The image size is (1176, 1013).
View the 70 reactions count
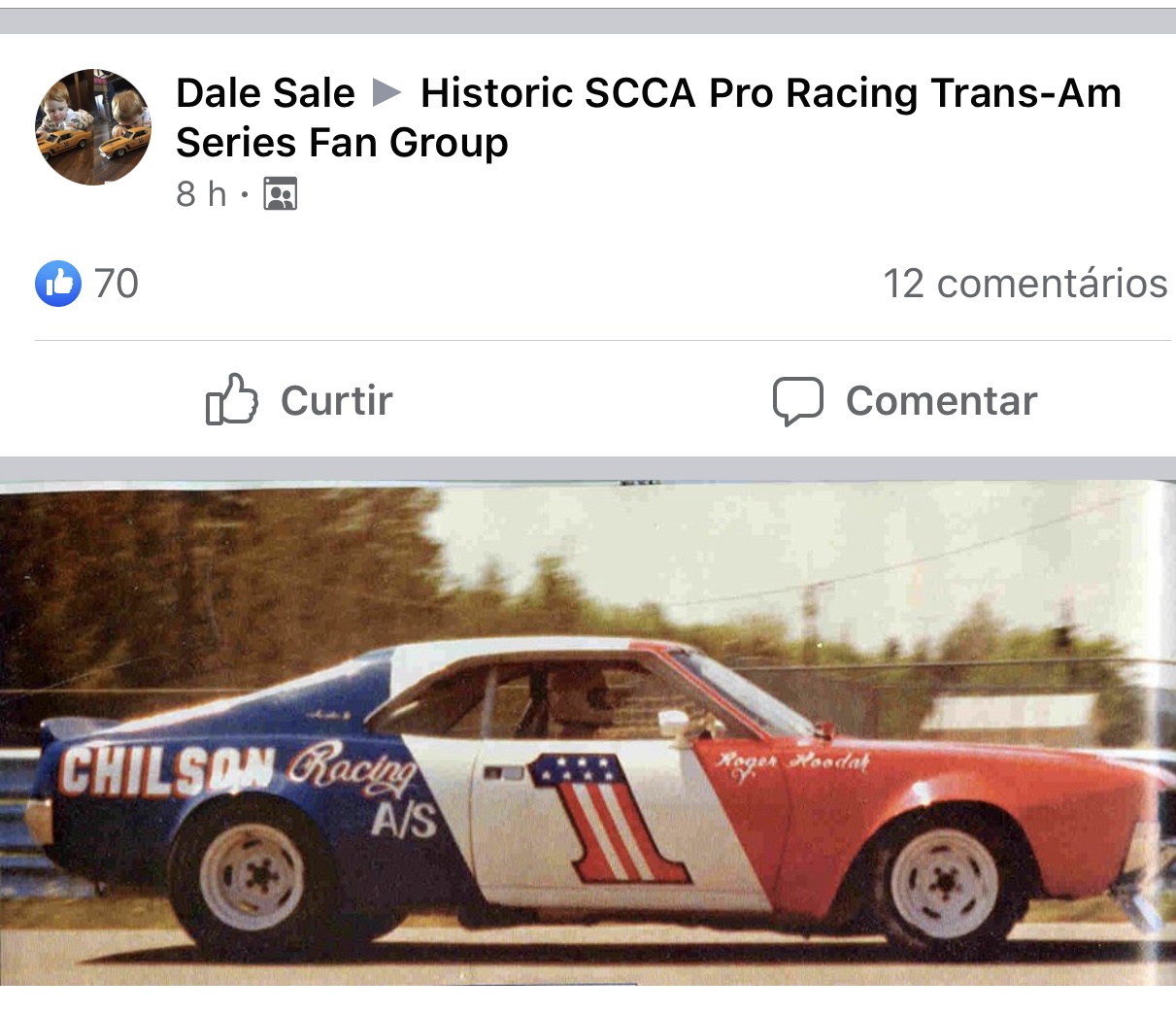tap(117, 284)
